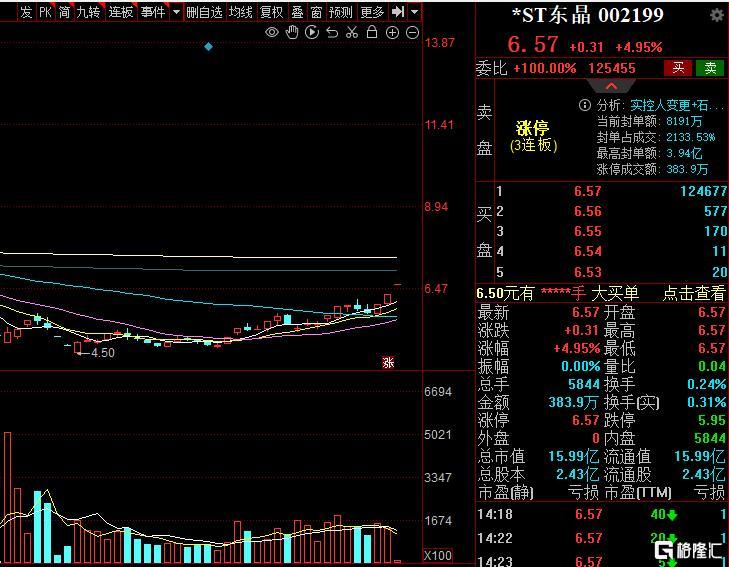
Task: Click buy level 5 price 6.53
Action: pos(587,272)
